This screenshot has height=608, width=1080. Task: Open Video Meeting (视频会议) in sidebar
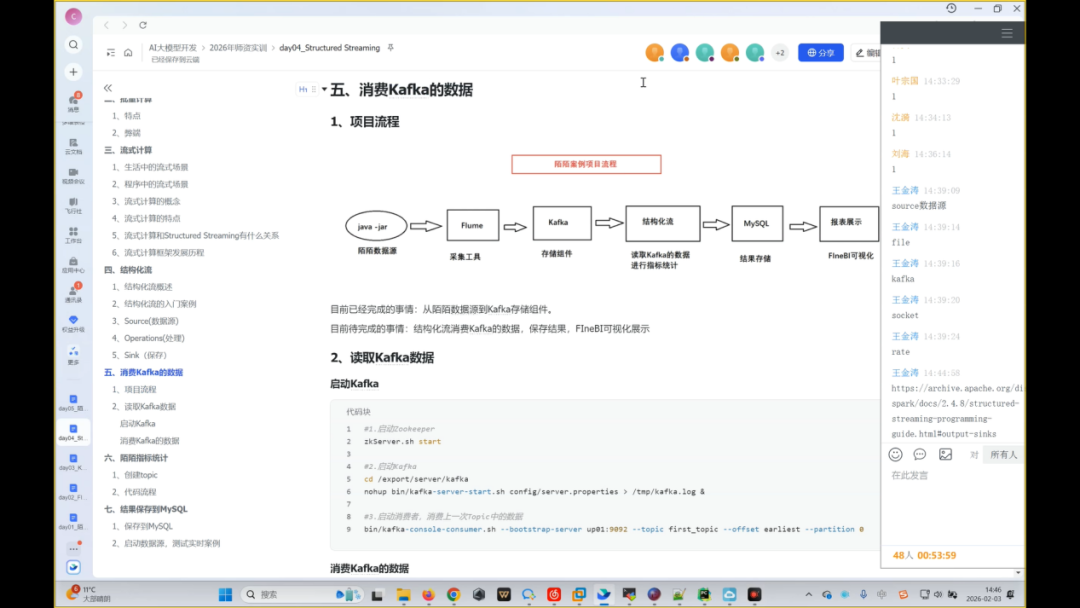click(73, 174)
